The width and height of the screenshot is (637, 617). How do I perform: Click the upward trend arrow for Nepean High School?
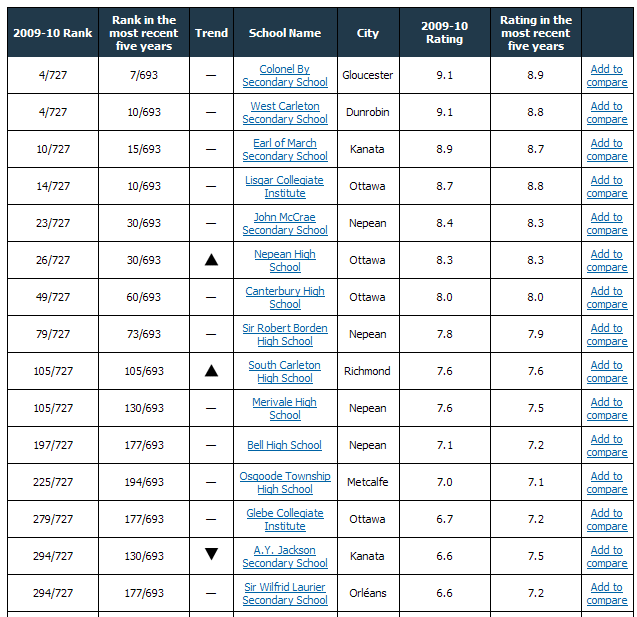point(211,260)
